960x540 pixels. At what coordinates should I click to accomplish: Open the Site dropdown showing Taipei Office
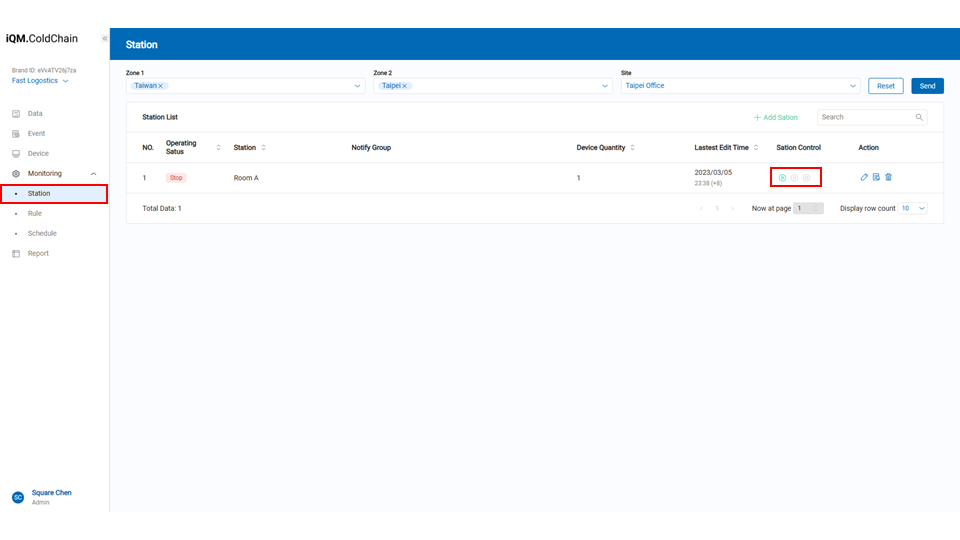852,86
